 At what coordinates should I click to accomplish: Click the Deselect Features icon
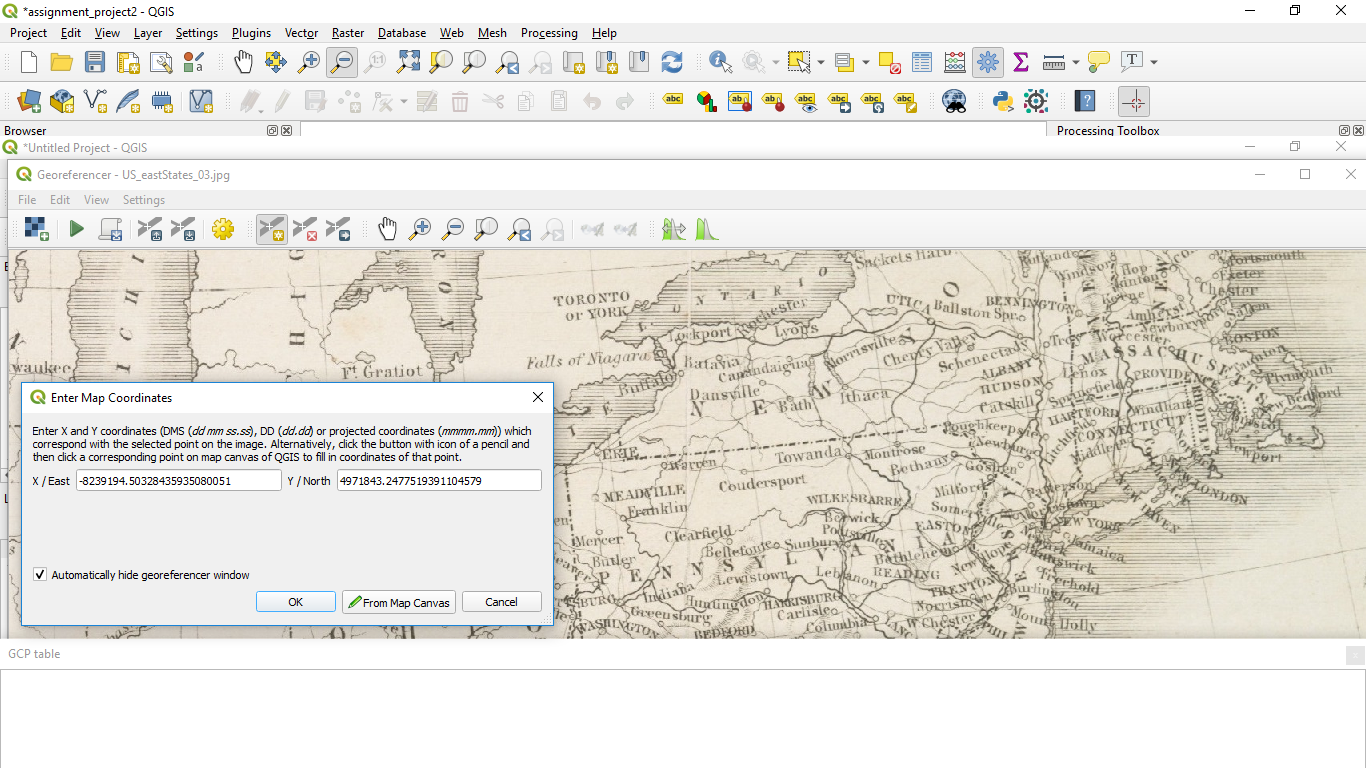890,62
